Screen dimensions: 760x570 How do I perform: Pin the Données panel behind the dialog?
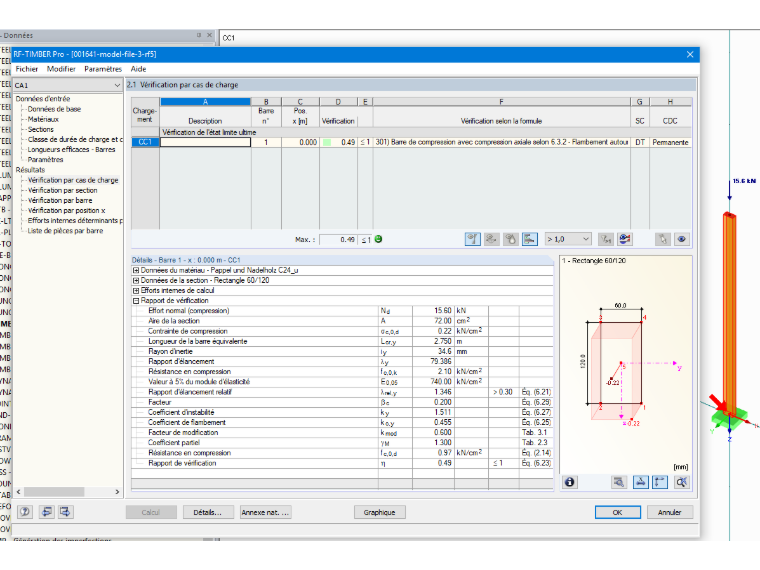click(x=199, y=35)
